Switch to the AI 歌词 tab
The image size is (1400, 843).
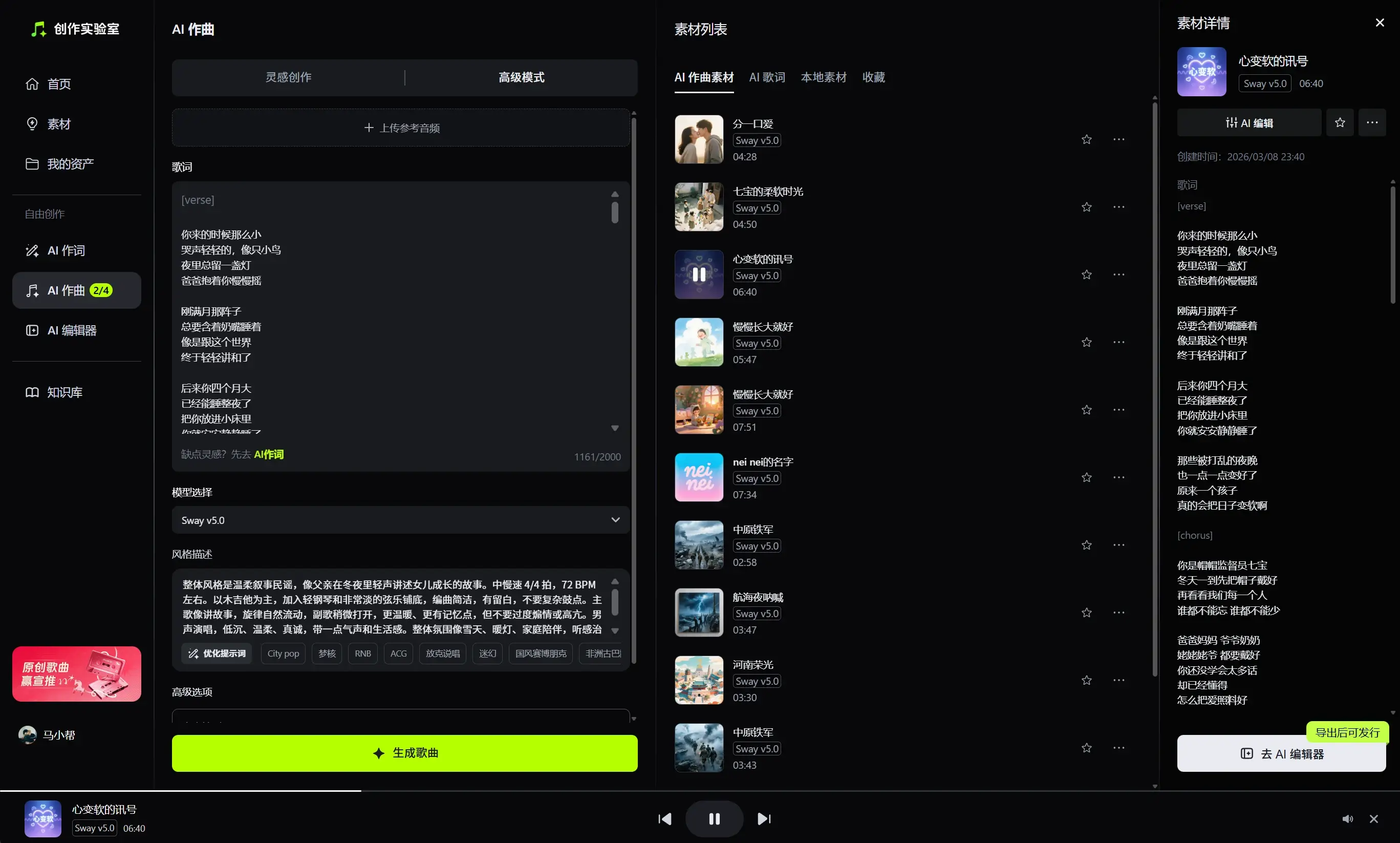pos(766,77)
